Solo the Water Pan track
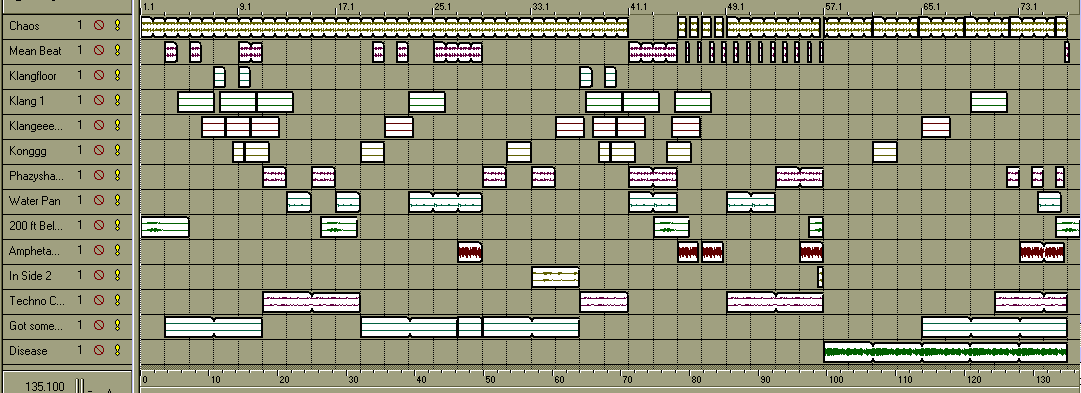The height and width of the screenshot is (393, 1081). (x=117, y=201)
